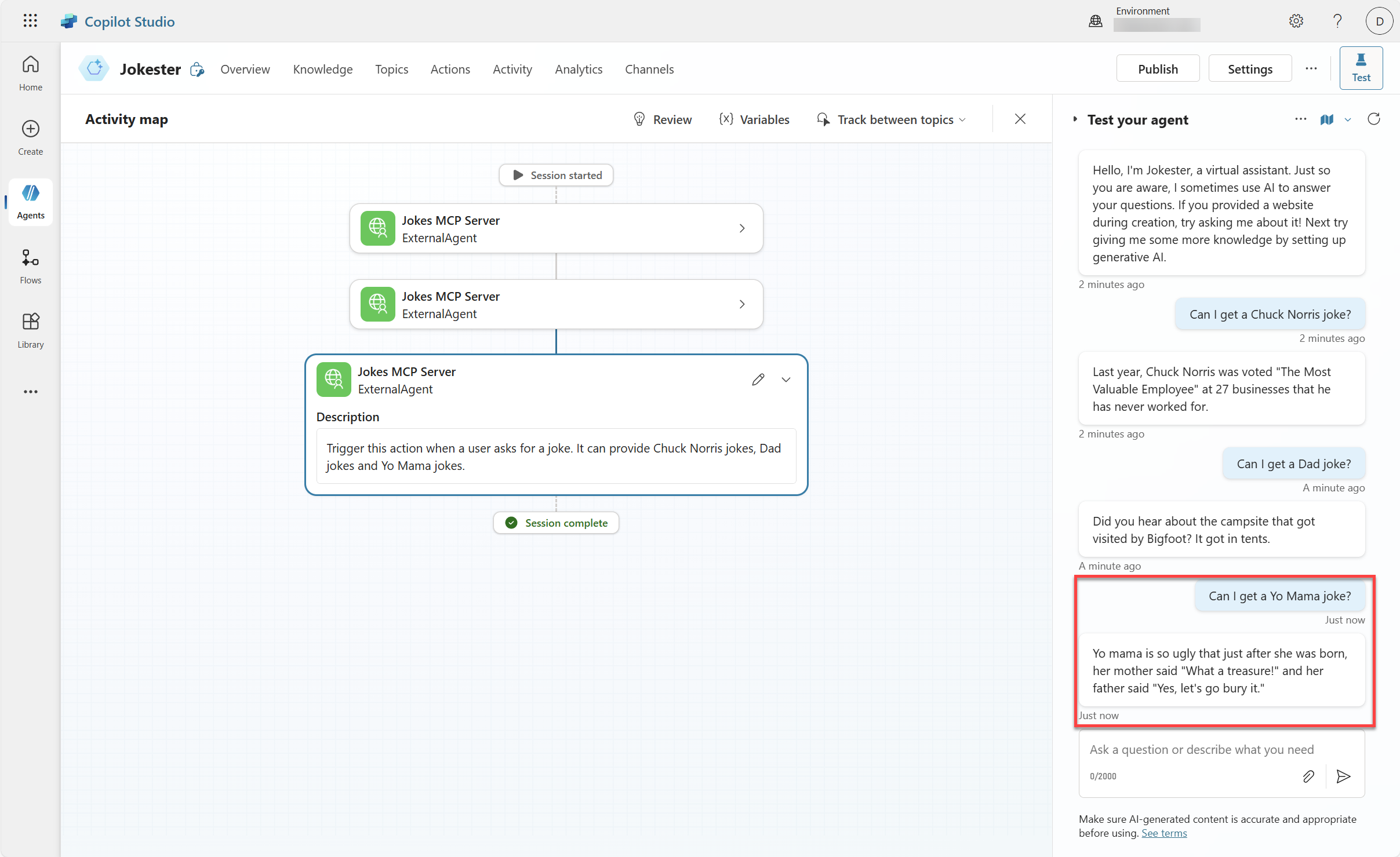
Task: Click the Create plus icon
Action: coord(30,137)
